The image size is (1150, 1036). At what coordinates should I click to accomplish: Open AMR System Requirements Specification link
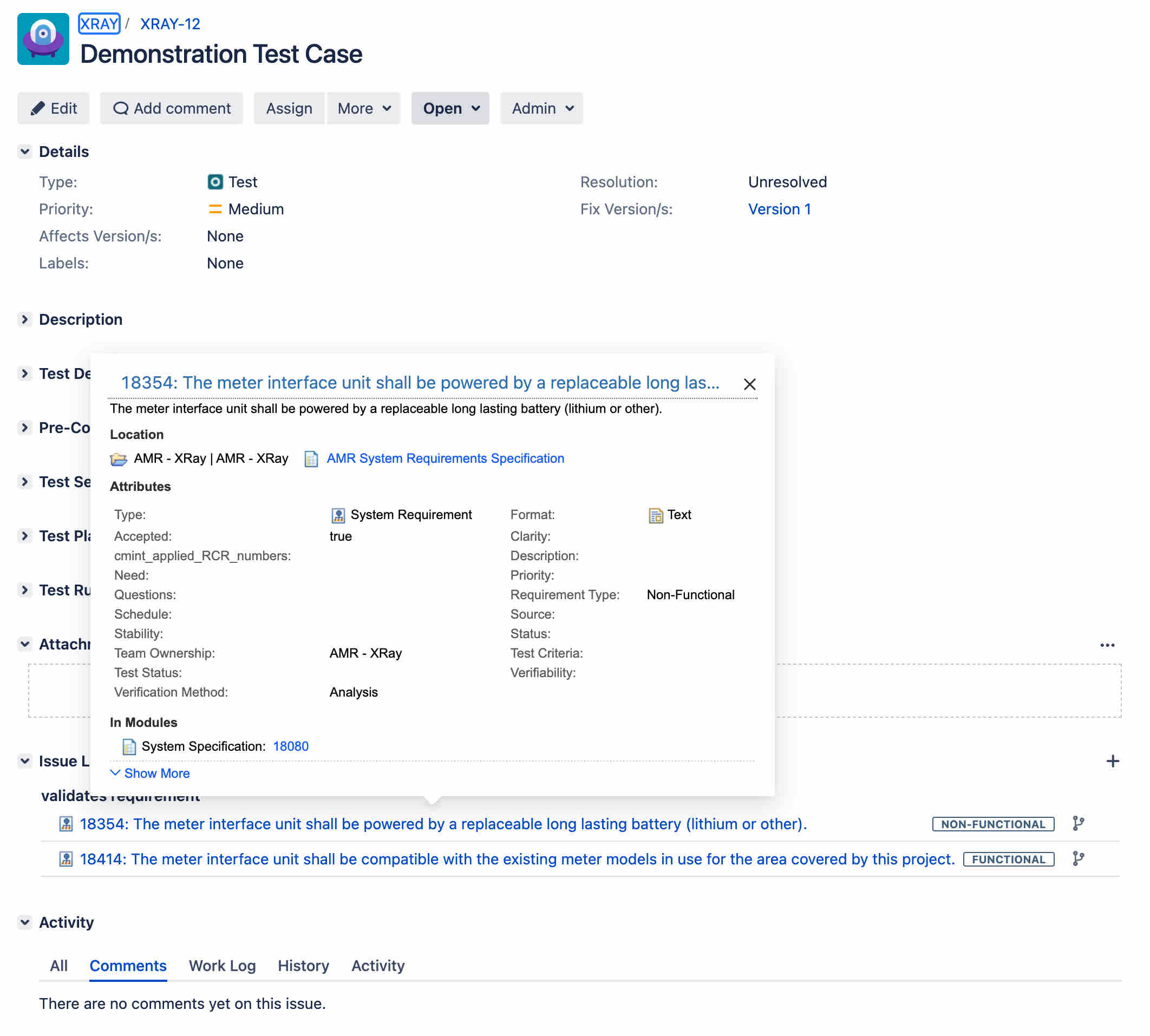(x=445, y=458)
